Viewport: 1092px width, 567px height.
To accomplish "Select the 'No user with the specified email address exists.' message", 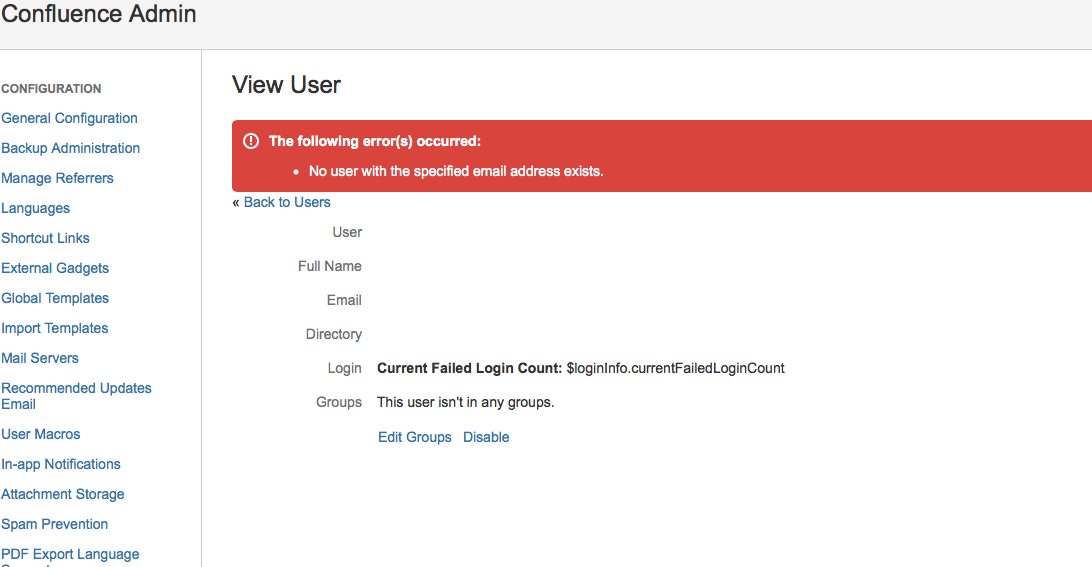I will pyautogui.click(x=456, y=171).
